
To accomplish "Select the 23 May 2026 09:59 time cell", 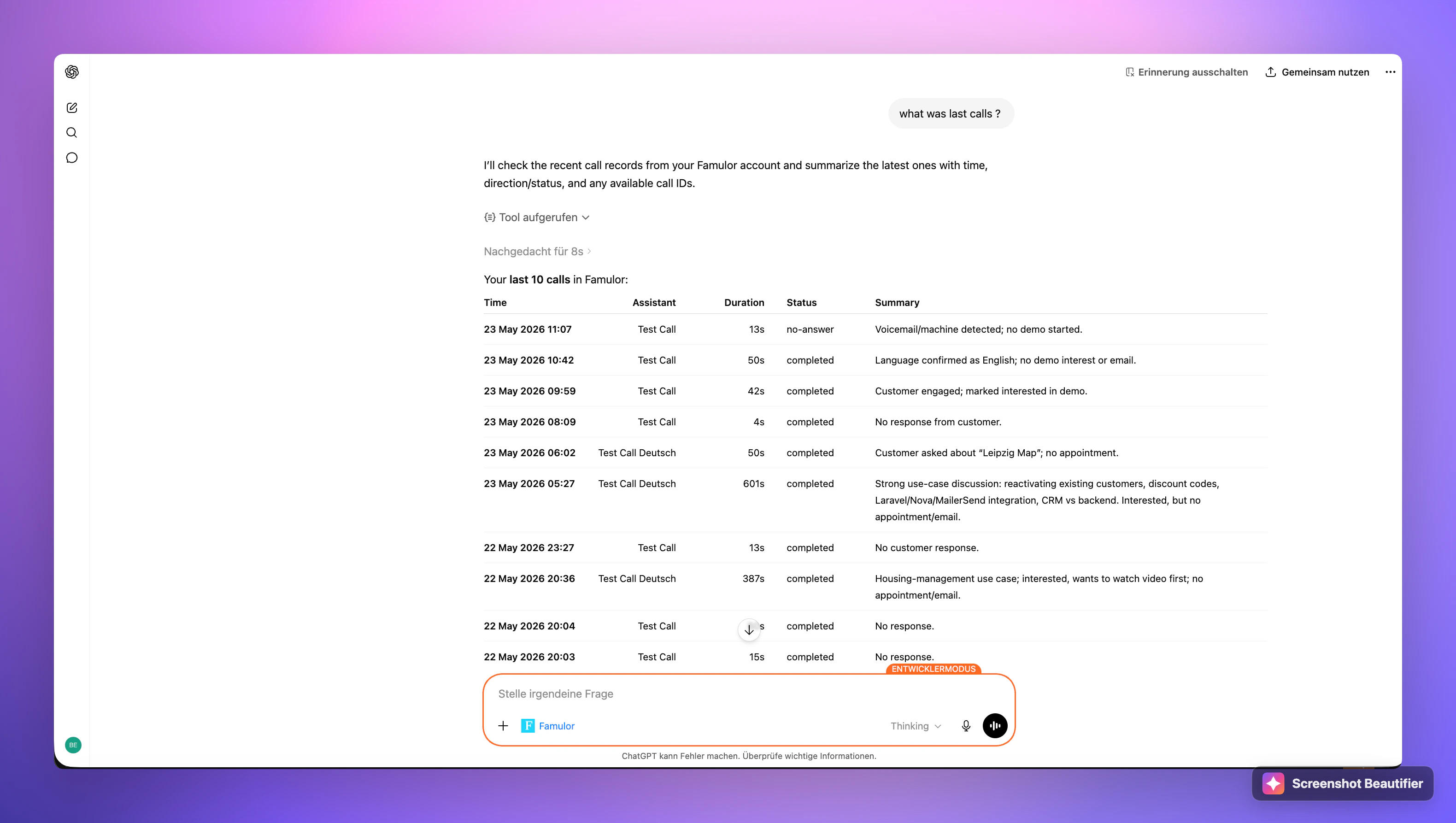I will (x=529, y=391).
